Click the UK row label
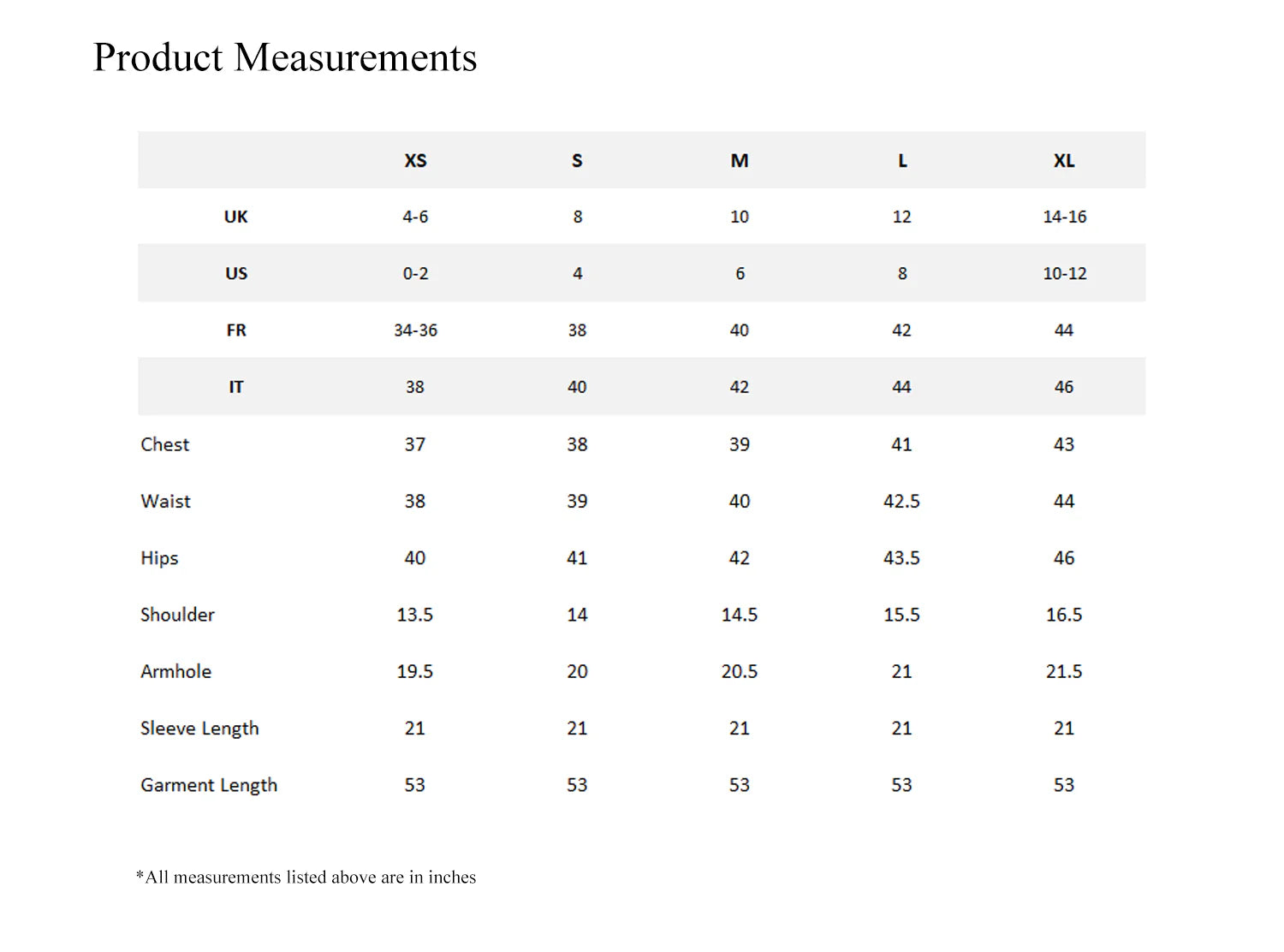The height and width of the screenshot is (952, 1284). (235, 217)
